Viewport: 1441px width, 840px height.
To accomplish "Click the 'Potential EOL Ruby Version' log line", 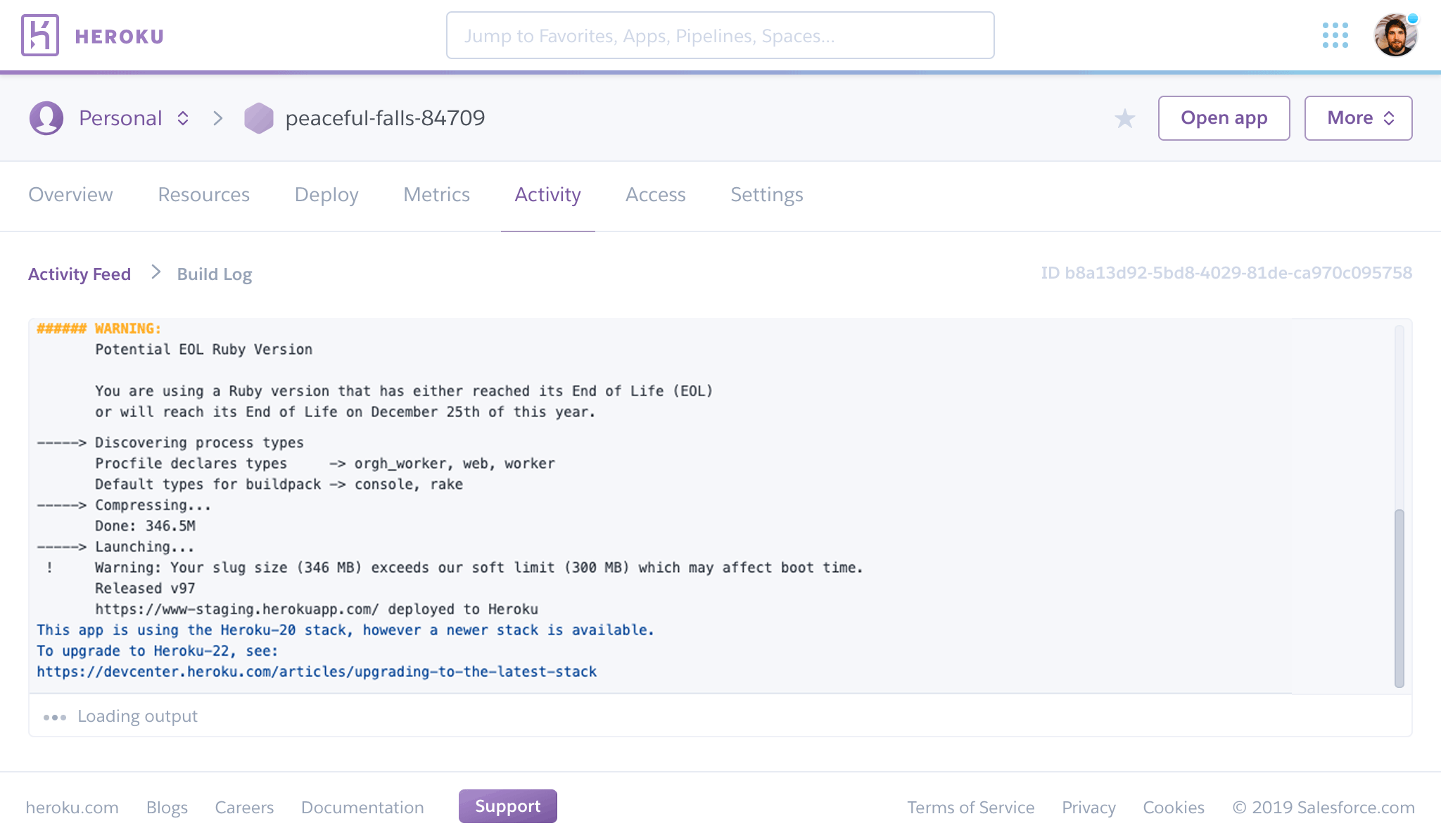I will [203, 350].
